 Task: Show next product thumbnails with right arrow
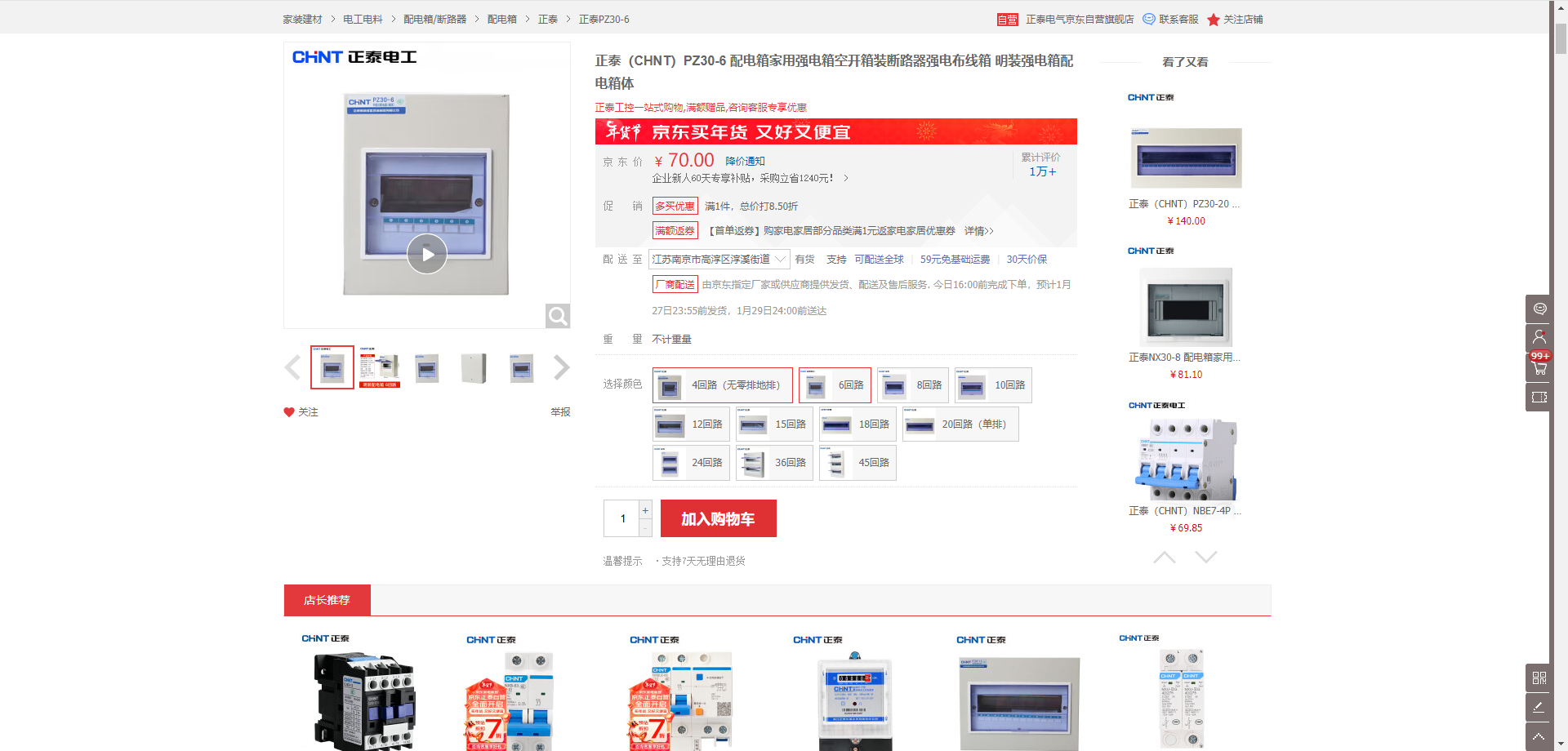tap(561, 367)
